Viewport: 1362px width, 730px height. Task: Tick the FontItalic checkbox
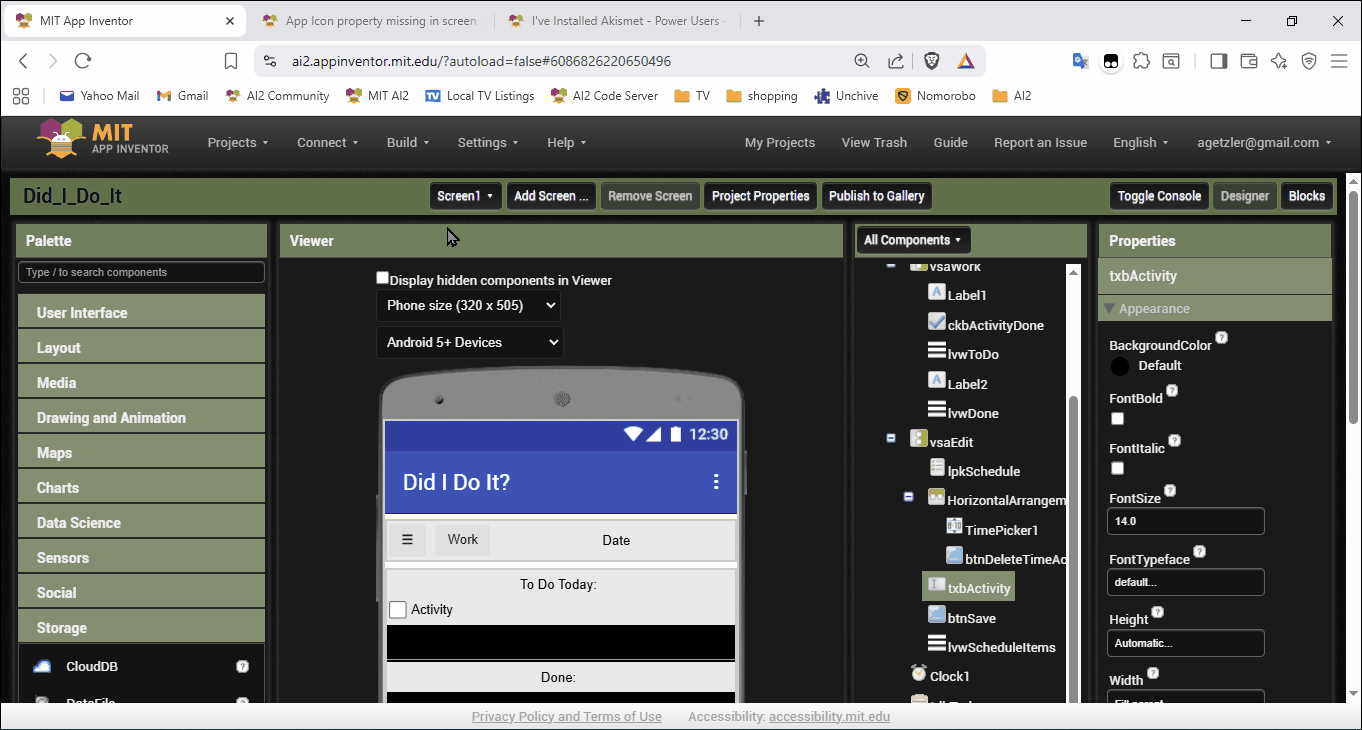click(x=1118, y=468)
